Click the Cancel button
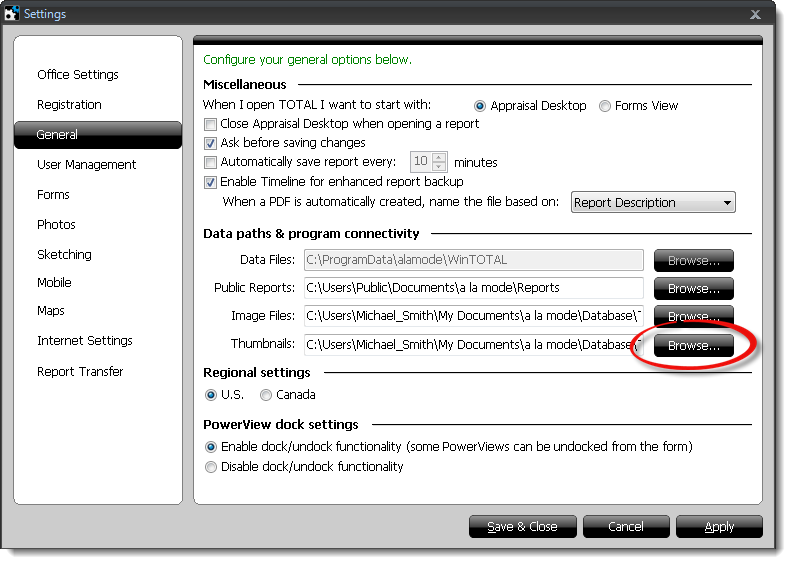Image resolution: width=791 pixels, height=564 pixels. (x=626, y=527)
